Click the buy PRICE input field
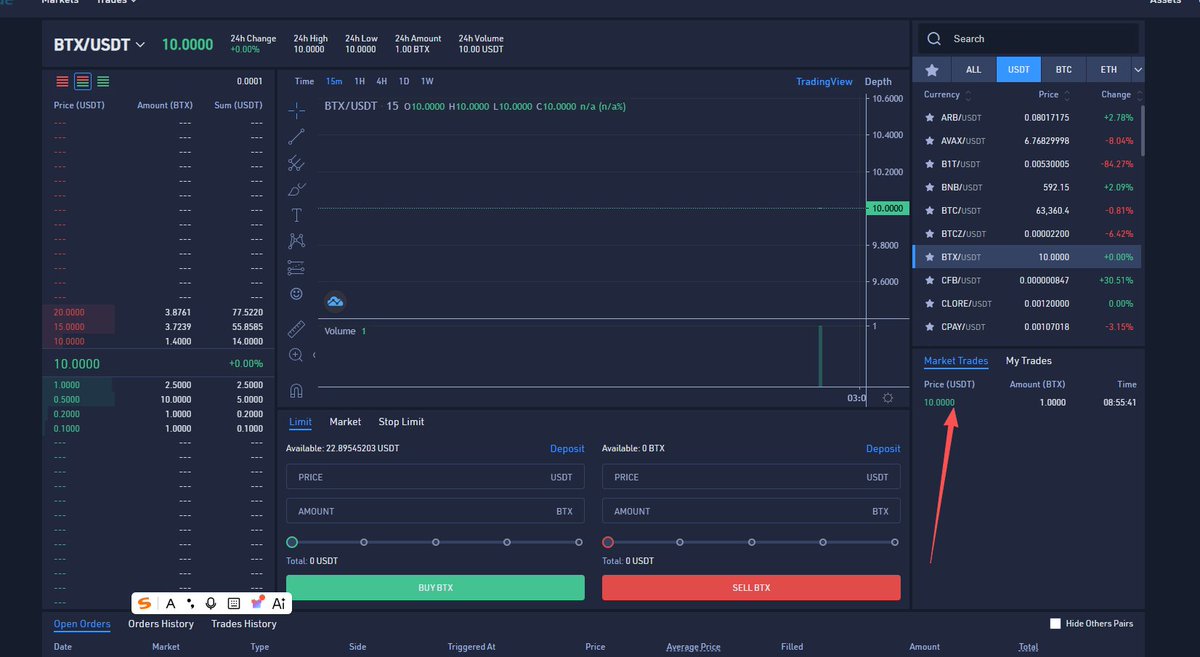1200x657 pixels. pyautogui.click(x=435, y=477)
